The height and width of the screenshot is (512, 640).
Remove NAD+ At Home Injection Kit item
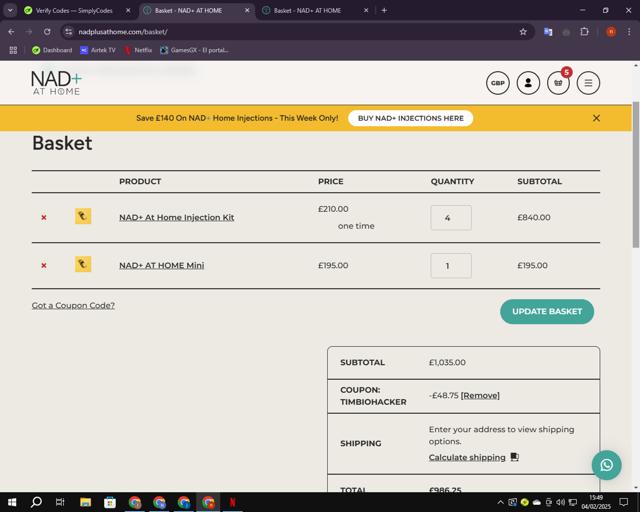pyautogui.click(x=44, y=218)
